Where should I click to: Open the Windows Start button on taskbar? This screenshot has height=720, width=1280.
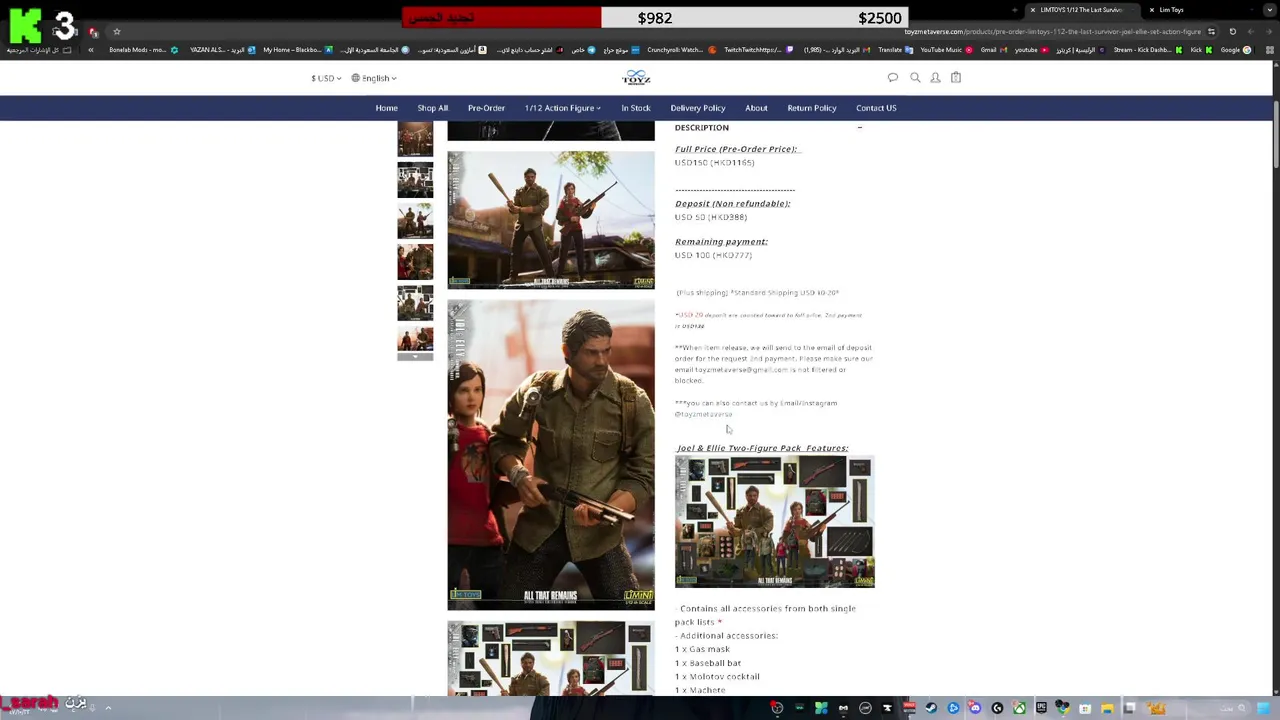click(x=1264, y=708)
